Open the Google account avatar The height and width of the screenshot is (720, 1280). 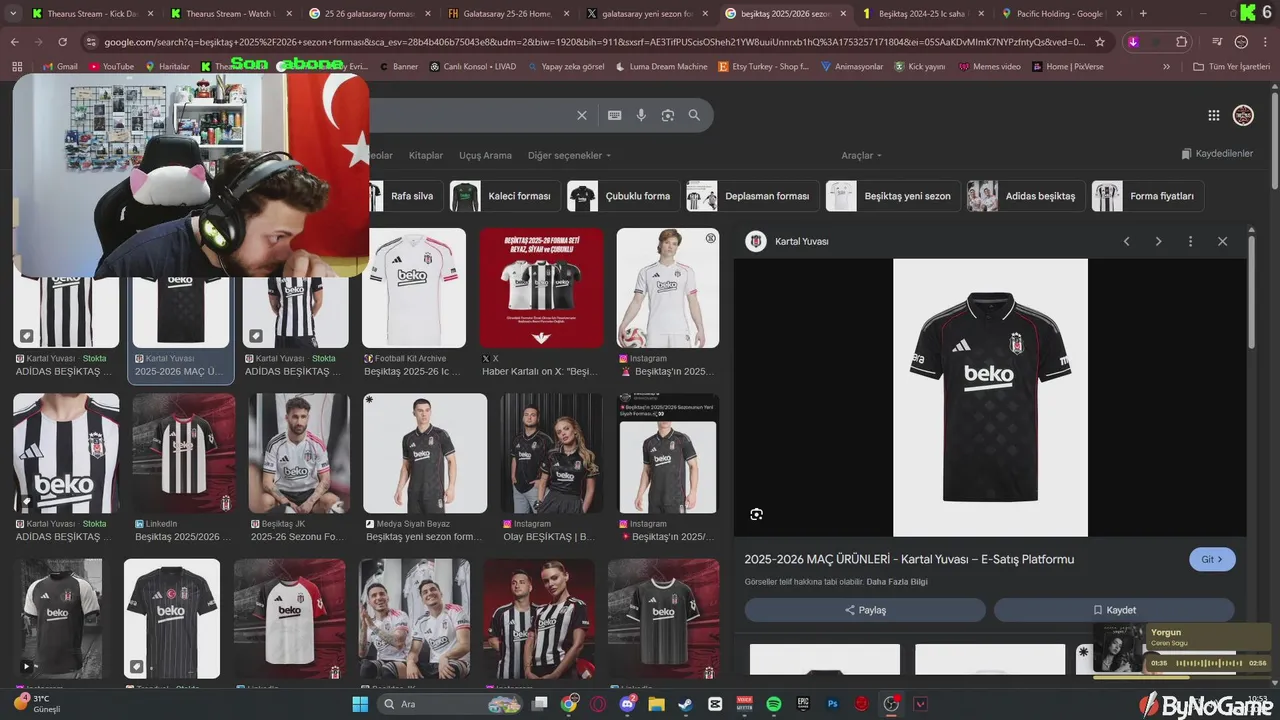pos(1243,115)
